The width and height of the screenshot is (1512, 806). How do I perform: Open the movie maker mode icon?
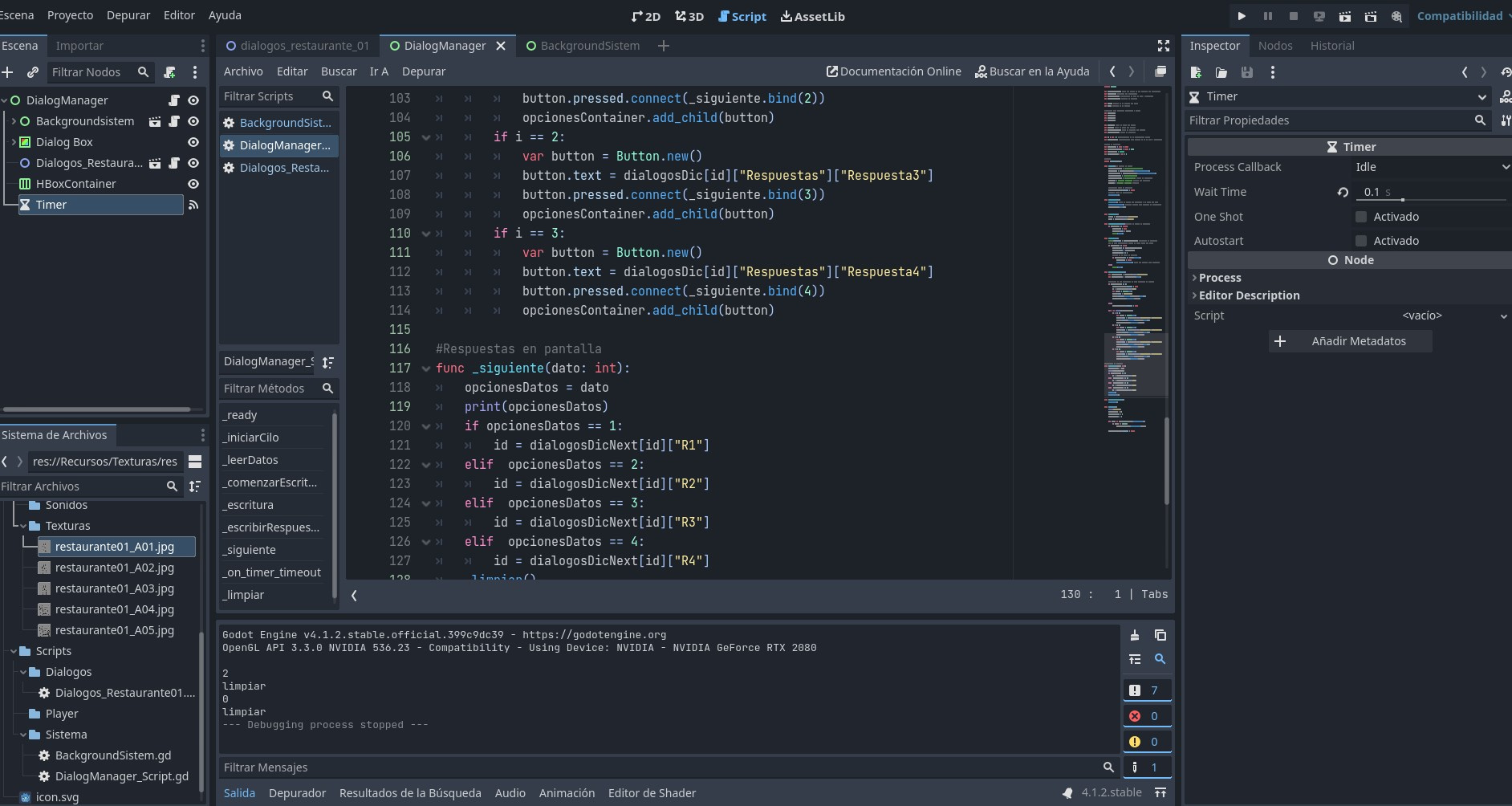(x=1396, y=16)
